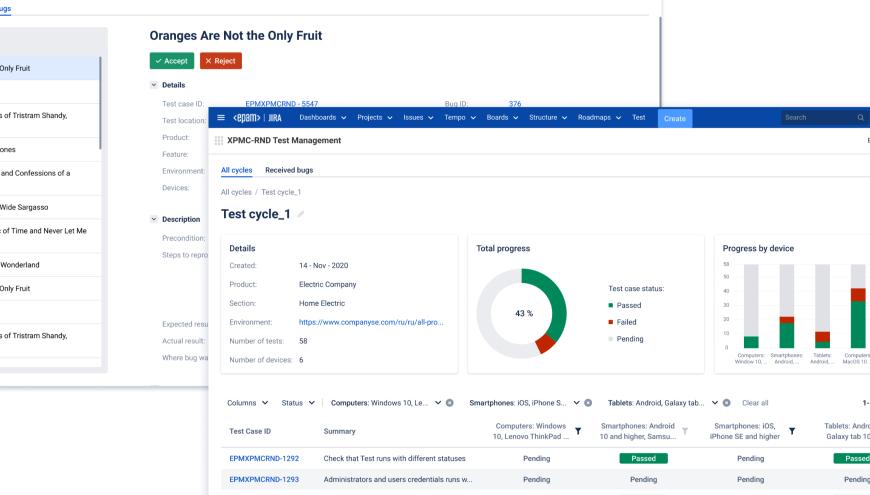The height and width of the screenshot is (495, 870).
Task: Click the Jira search field
Action: (818, 118)
